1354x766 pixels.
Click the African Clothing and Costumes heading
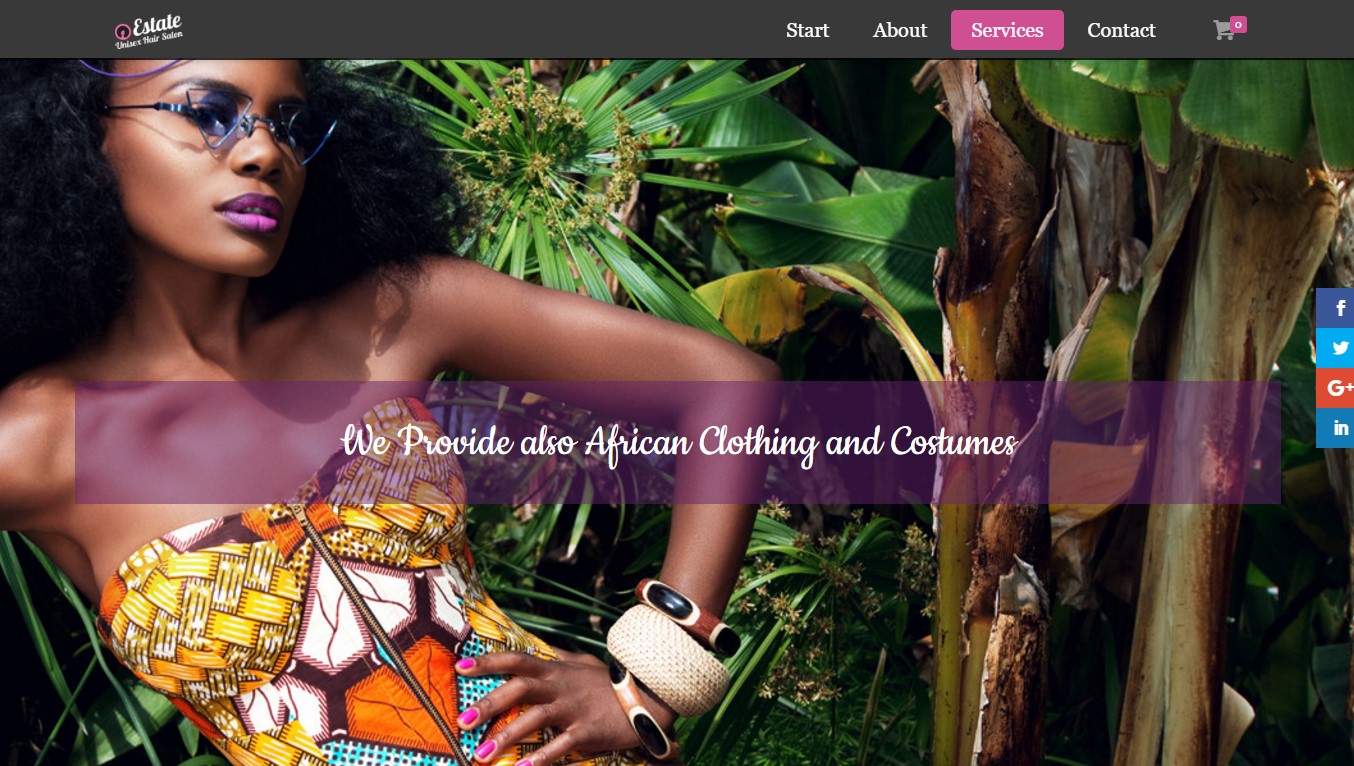point(679,442)
